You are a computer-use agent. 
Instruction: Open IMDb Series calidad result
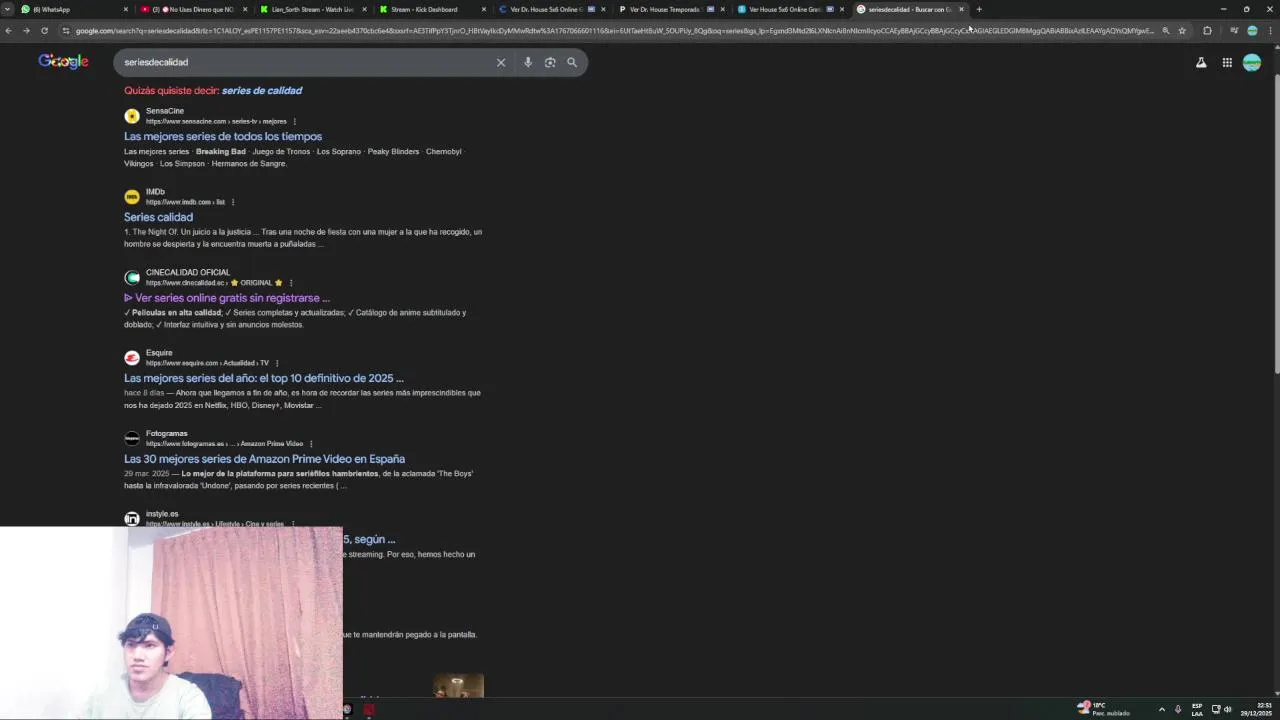158,217
